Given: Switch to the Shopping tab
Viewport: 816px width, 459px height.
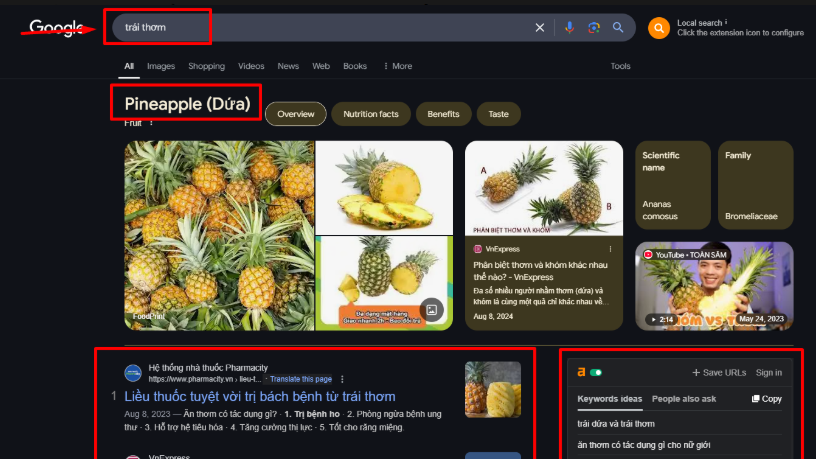Looking at the screenshot, I should [x=207, y=66].
